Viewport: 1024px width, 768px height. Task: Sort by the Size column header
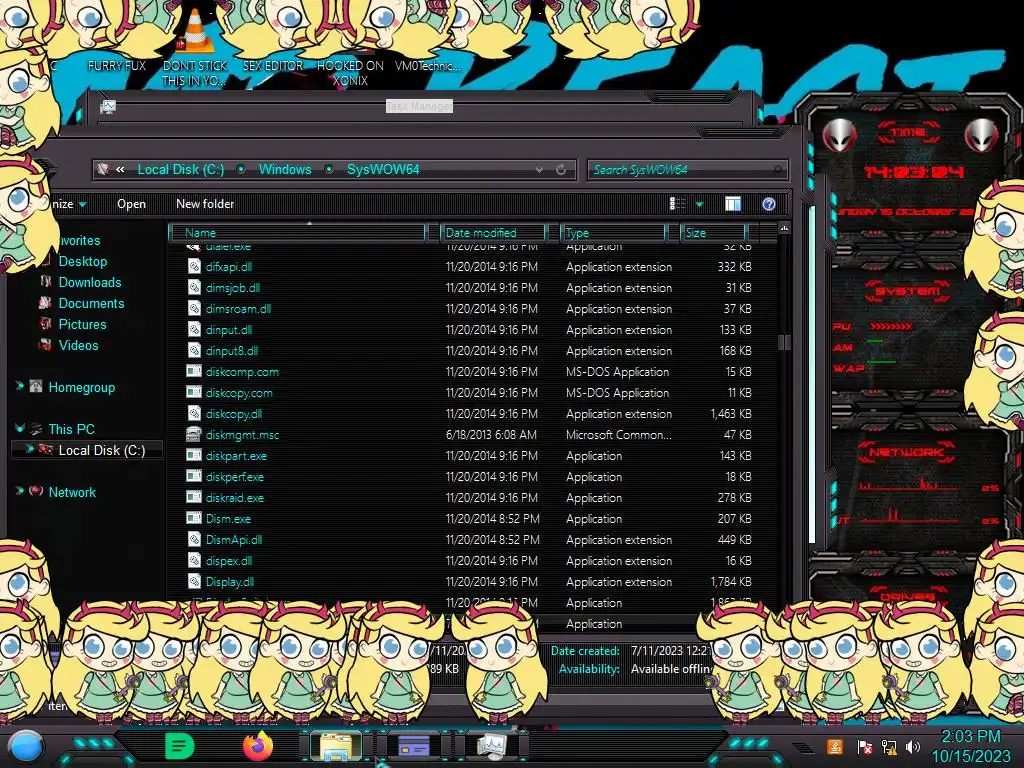click(x=712, y=232)
